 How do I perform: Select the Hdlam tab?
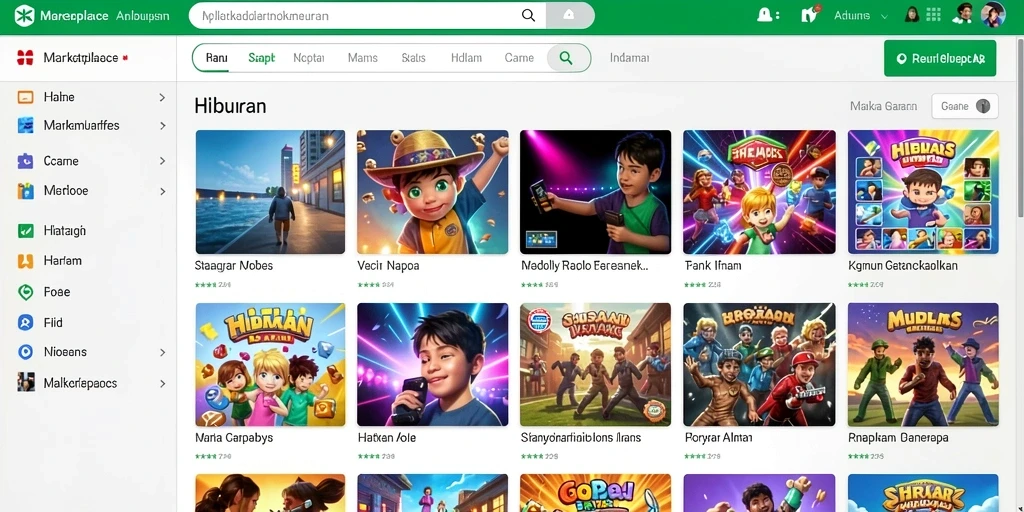466,58
